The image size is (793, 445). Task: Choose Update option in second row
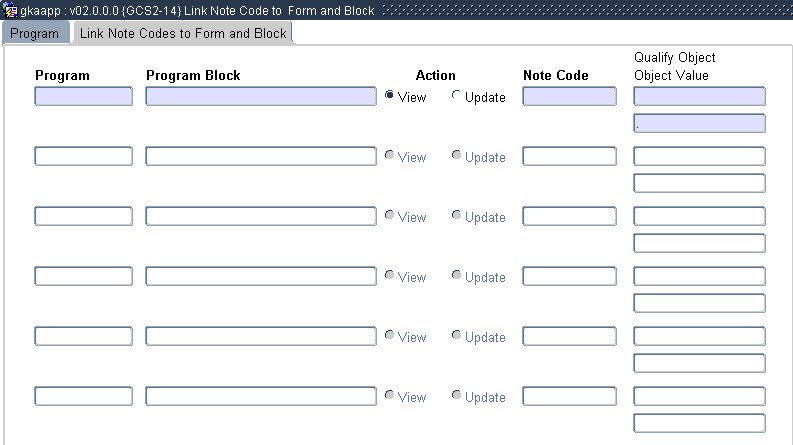click(x=457, y=156)
